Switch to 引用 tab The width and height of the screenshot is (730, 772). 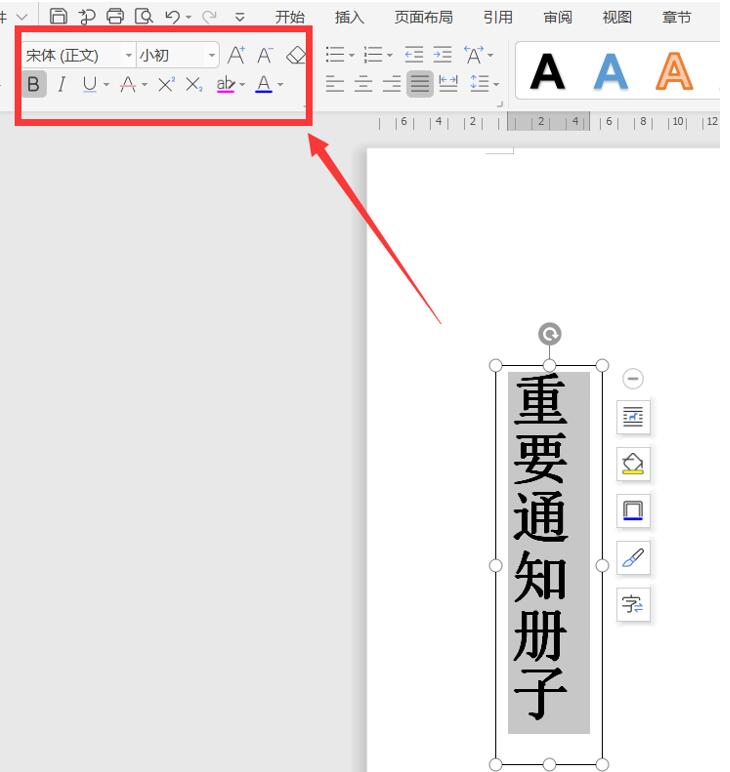tap(498, 18)
